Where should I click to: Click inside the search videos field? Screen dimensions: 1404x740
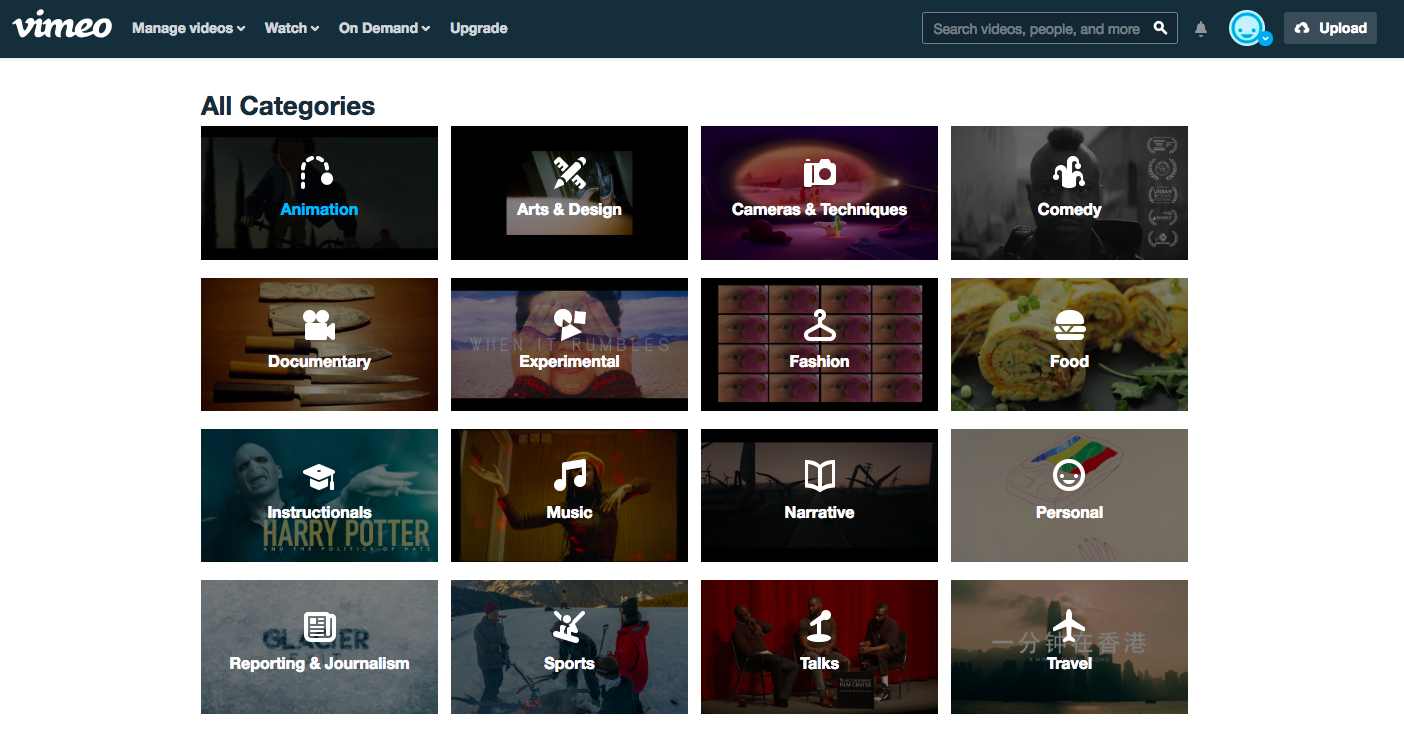click(1030, 28)
